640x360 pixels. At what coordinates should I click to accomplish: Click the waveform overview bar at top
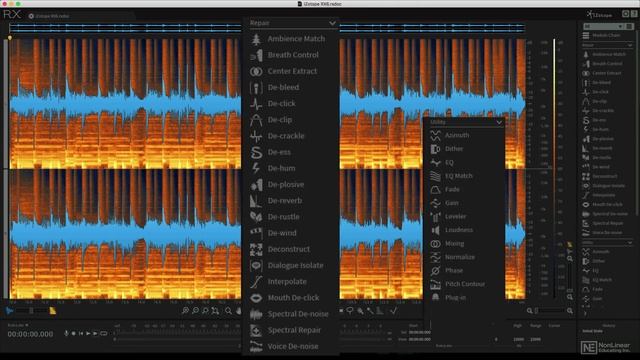point(267,28)
